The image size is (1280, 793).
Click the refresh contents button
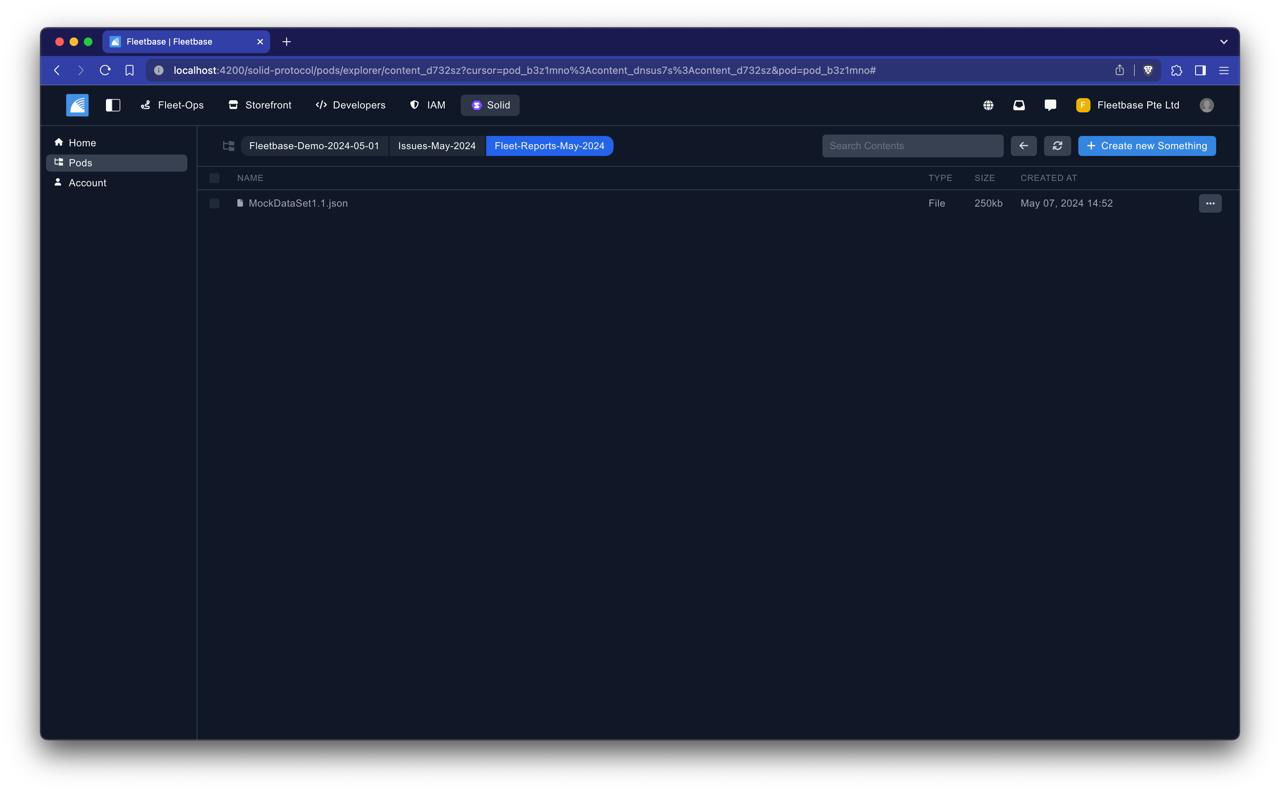[x=1057, y=146]
